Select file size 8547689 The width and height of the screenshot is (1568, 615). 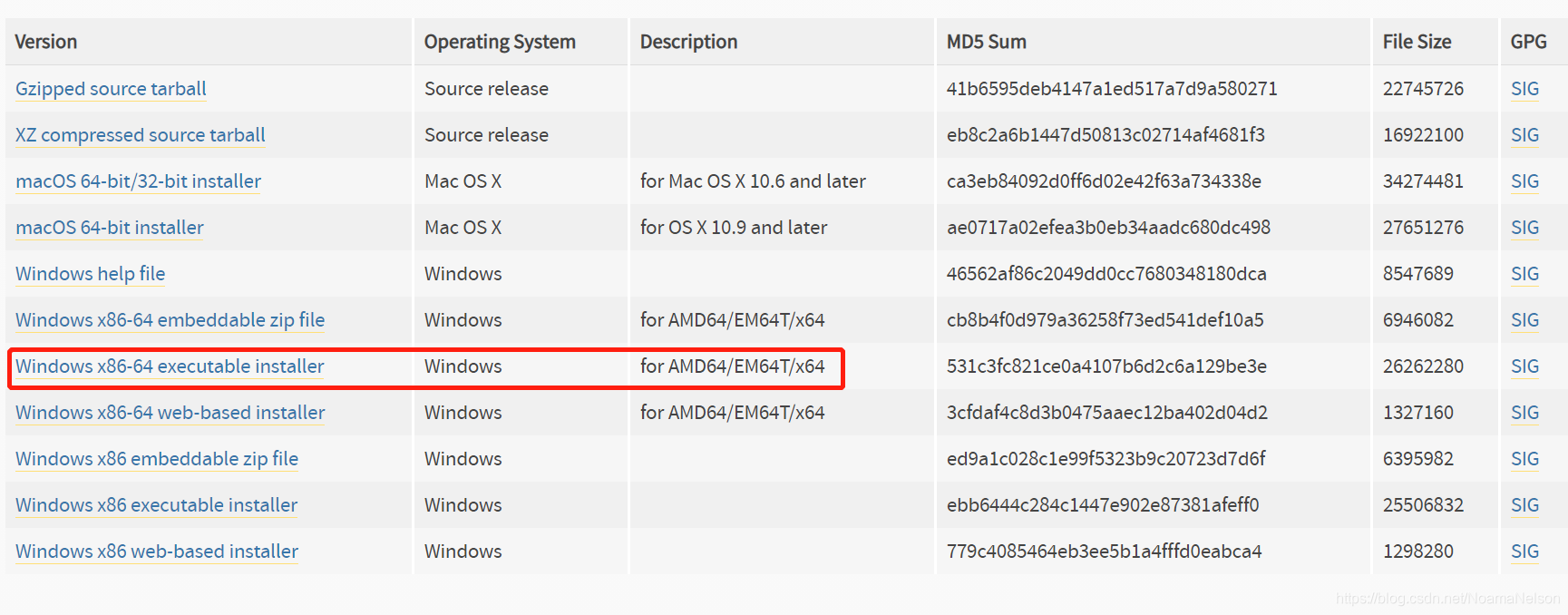[x=1418, y=274]
